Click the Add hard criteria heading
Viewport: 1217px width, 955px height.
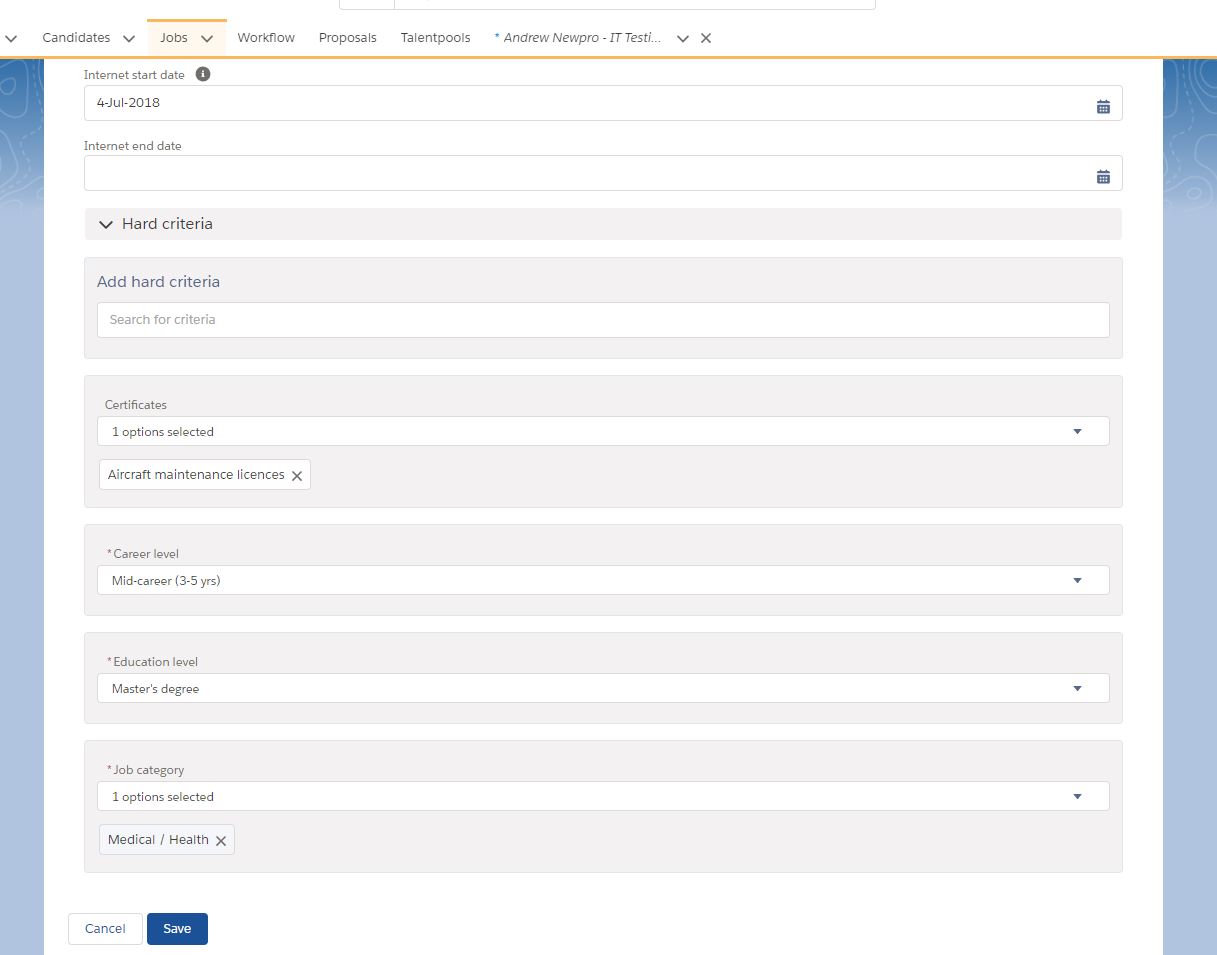158,282
